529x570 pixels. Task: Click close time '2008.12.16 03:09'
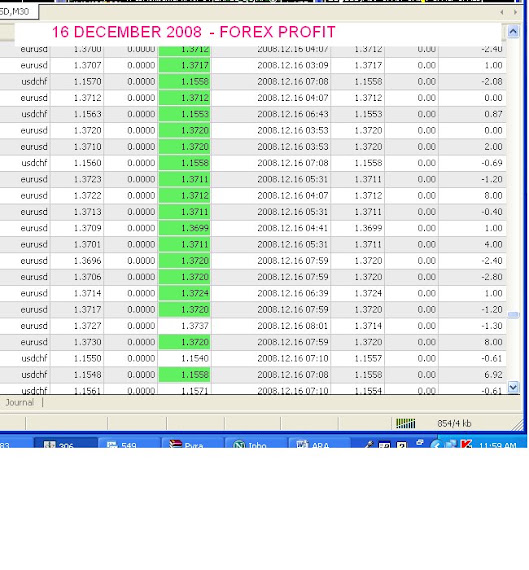click(293, 65)
